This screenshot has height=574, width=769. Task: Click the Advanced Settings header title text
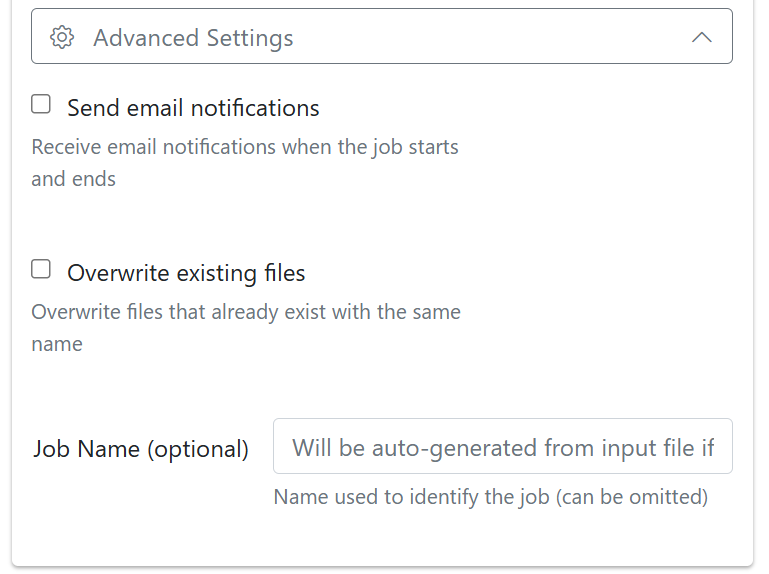click(x=193, y=38)
